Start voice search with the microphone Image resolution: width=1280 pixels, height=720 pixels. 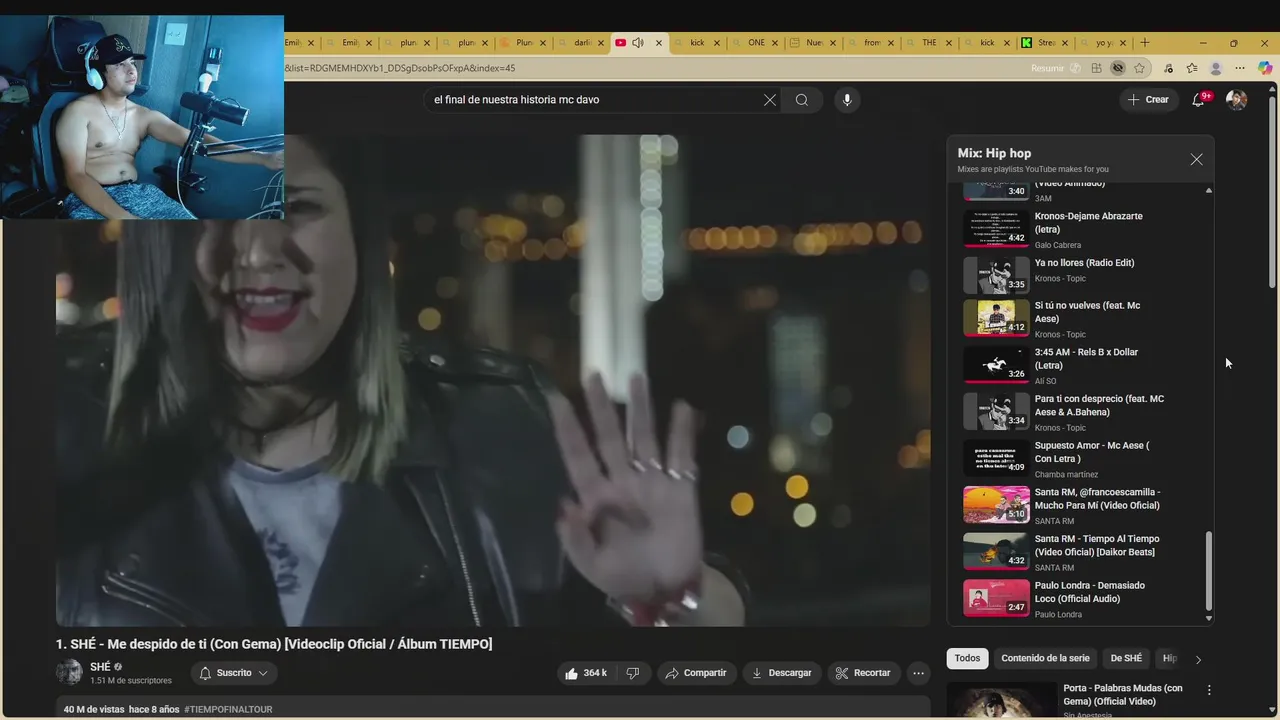pos(847,100)
